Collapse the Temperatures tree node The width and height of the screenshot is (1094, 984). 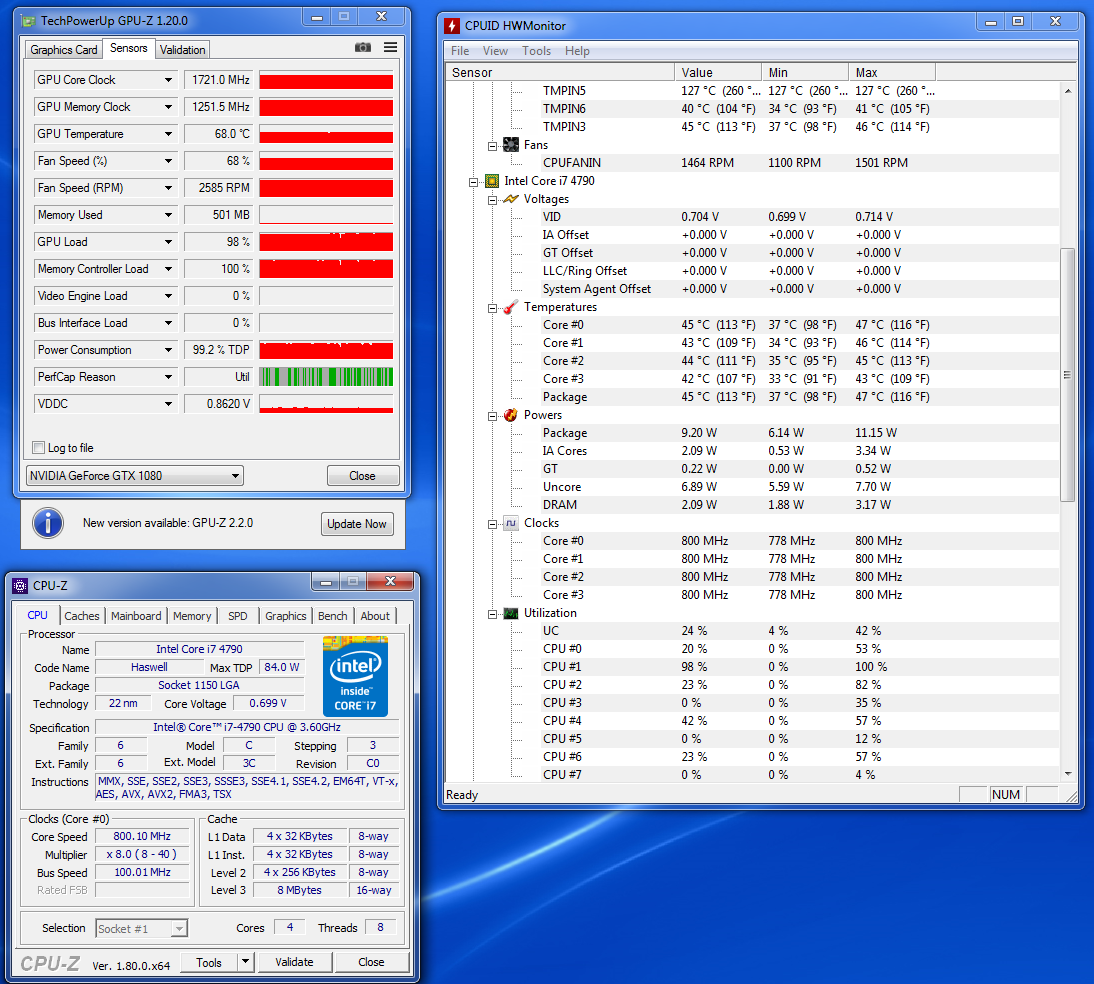493,308
